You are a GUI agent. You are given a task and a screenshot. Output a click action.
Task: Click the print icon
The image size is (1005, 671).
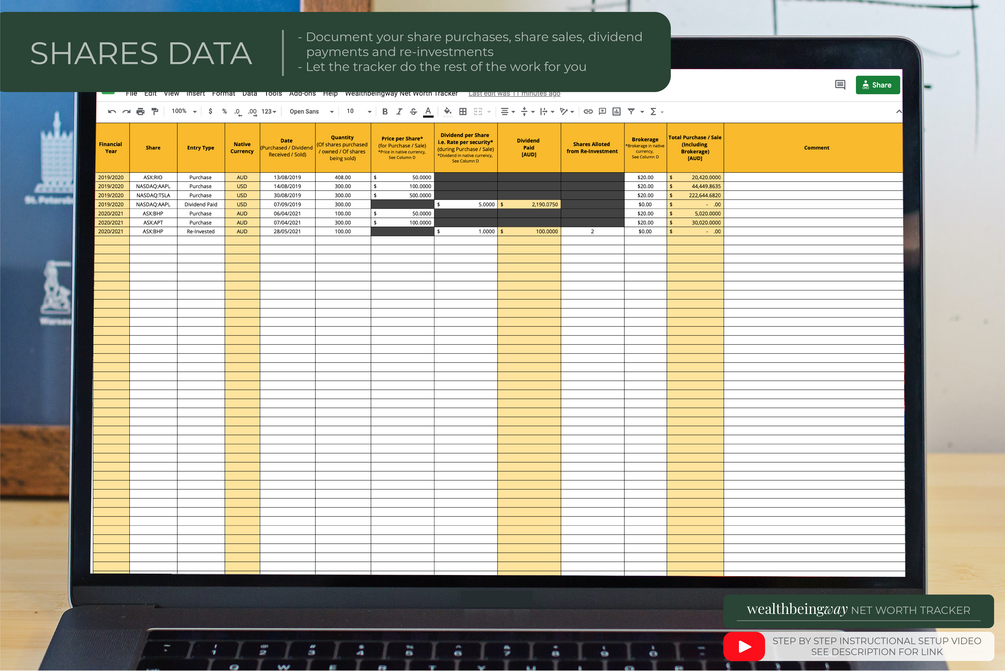tap(140, 112)
